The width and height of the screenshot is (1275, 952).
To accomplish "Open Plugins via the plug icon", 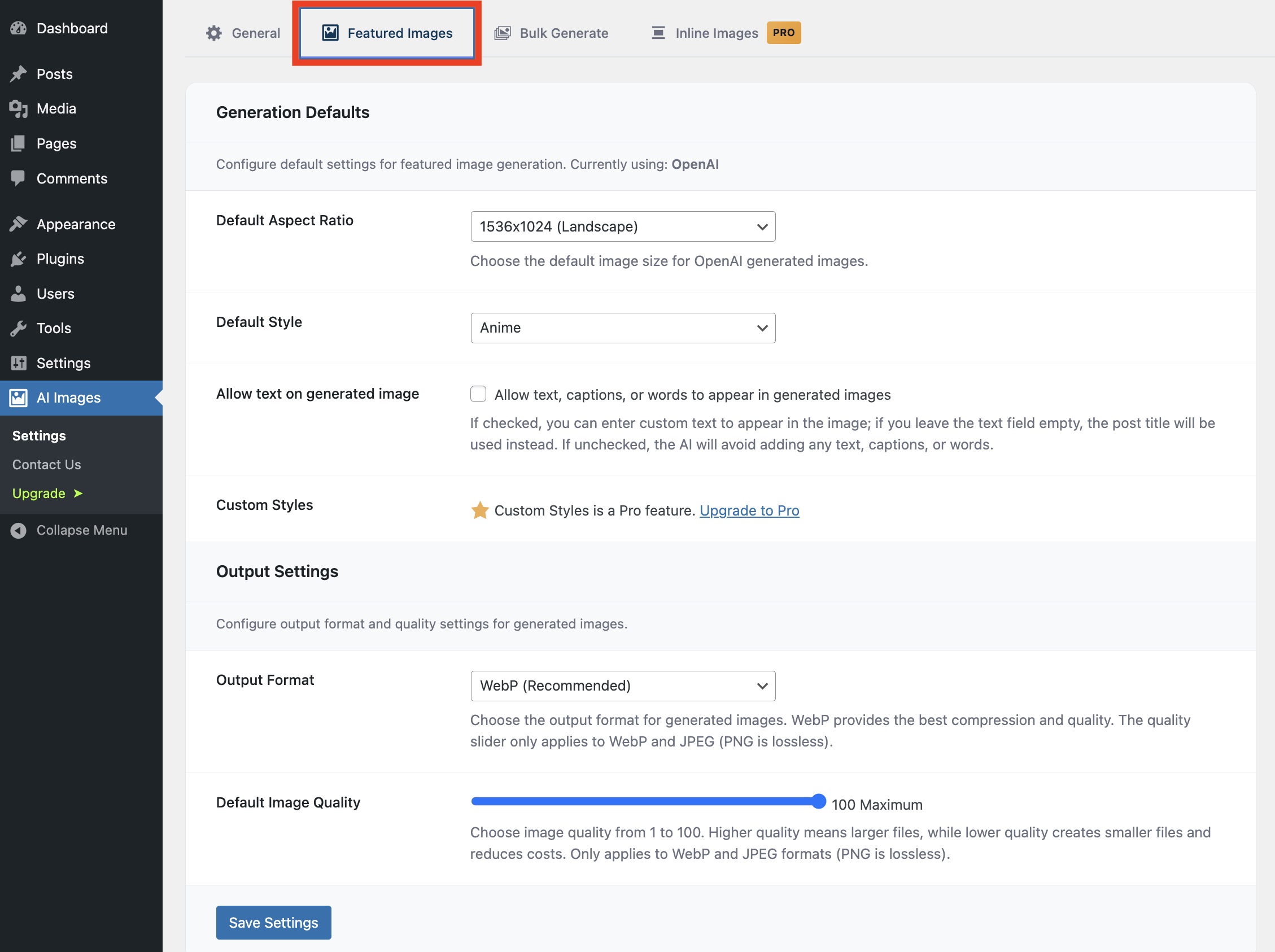I will coord(18,259).
